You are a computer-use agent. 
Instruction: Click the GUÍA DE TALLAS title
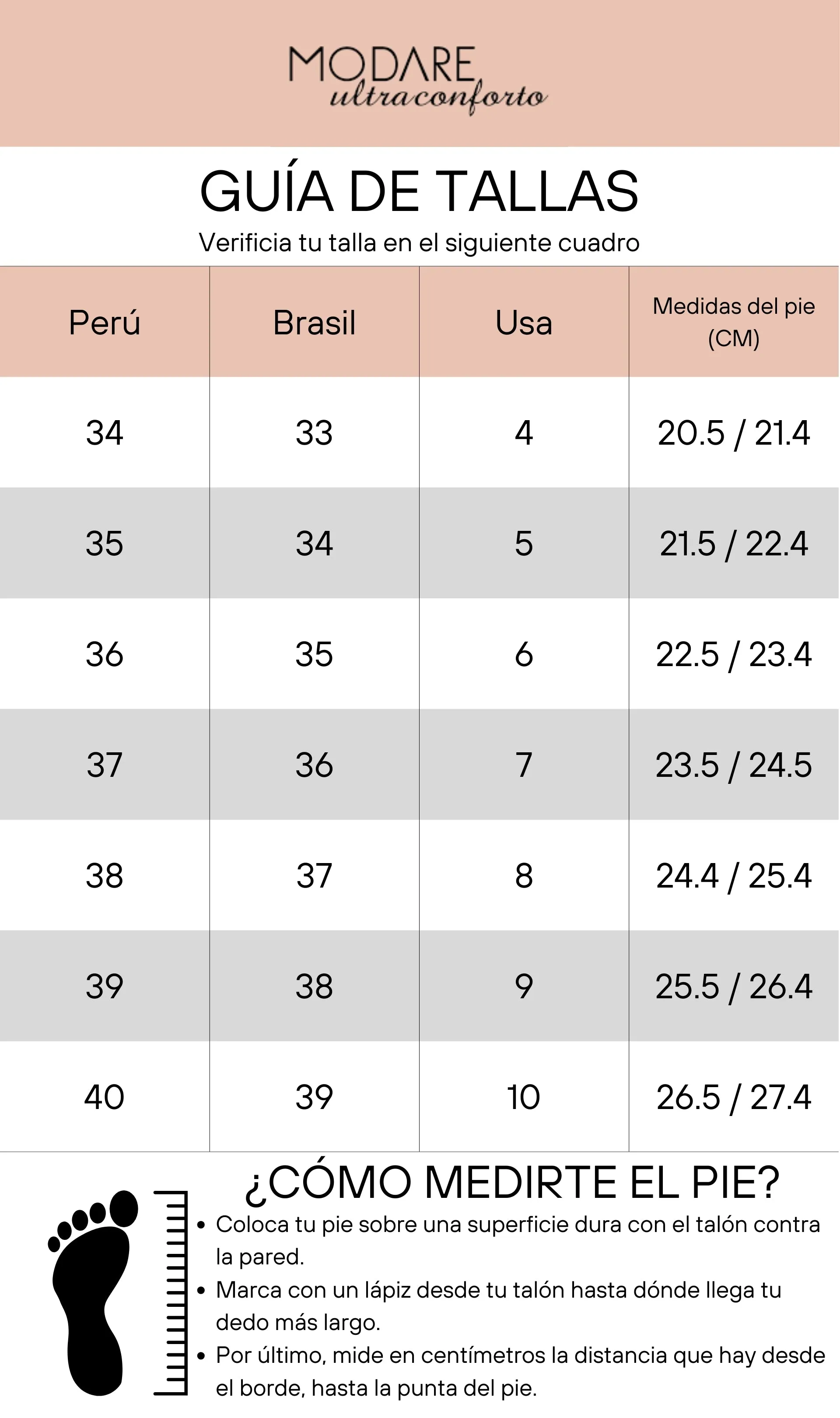420,191
